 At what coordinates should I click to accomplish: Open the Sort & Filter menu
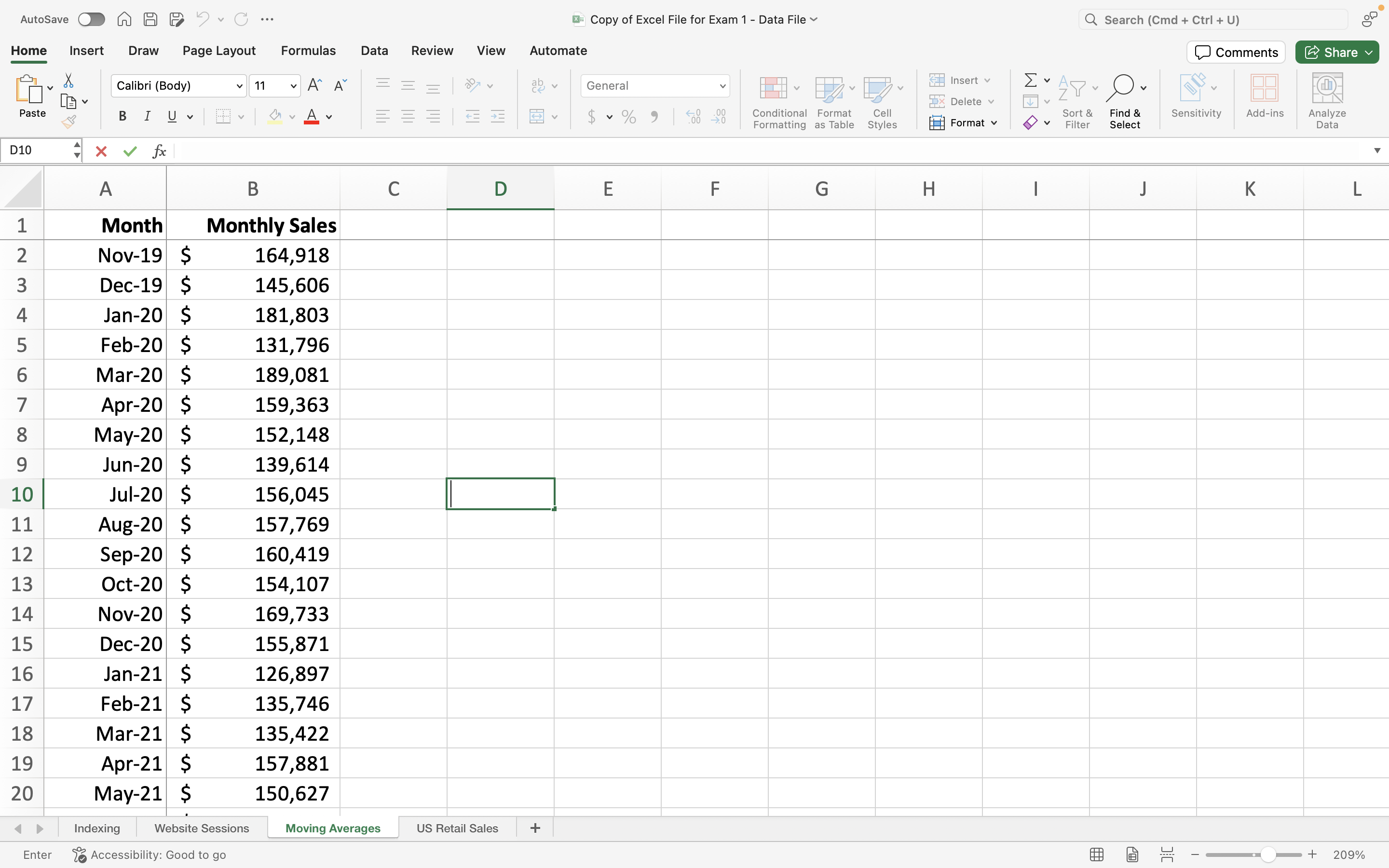pyautogui.click(x=1077, y=100)
